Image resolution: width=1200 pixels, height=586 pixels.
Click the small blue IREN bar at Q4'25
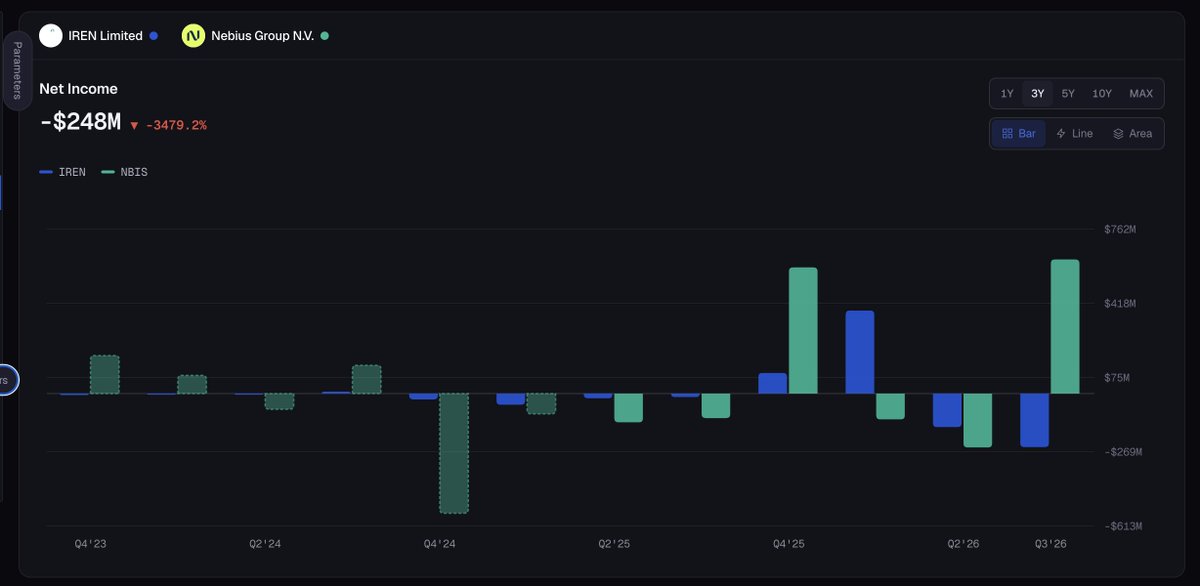coord(773,384)
